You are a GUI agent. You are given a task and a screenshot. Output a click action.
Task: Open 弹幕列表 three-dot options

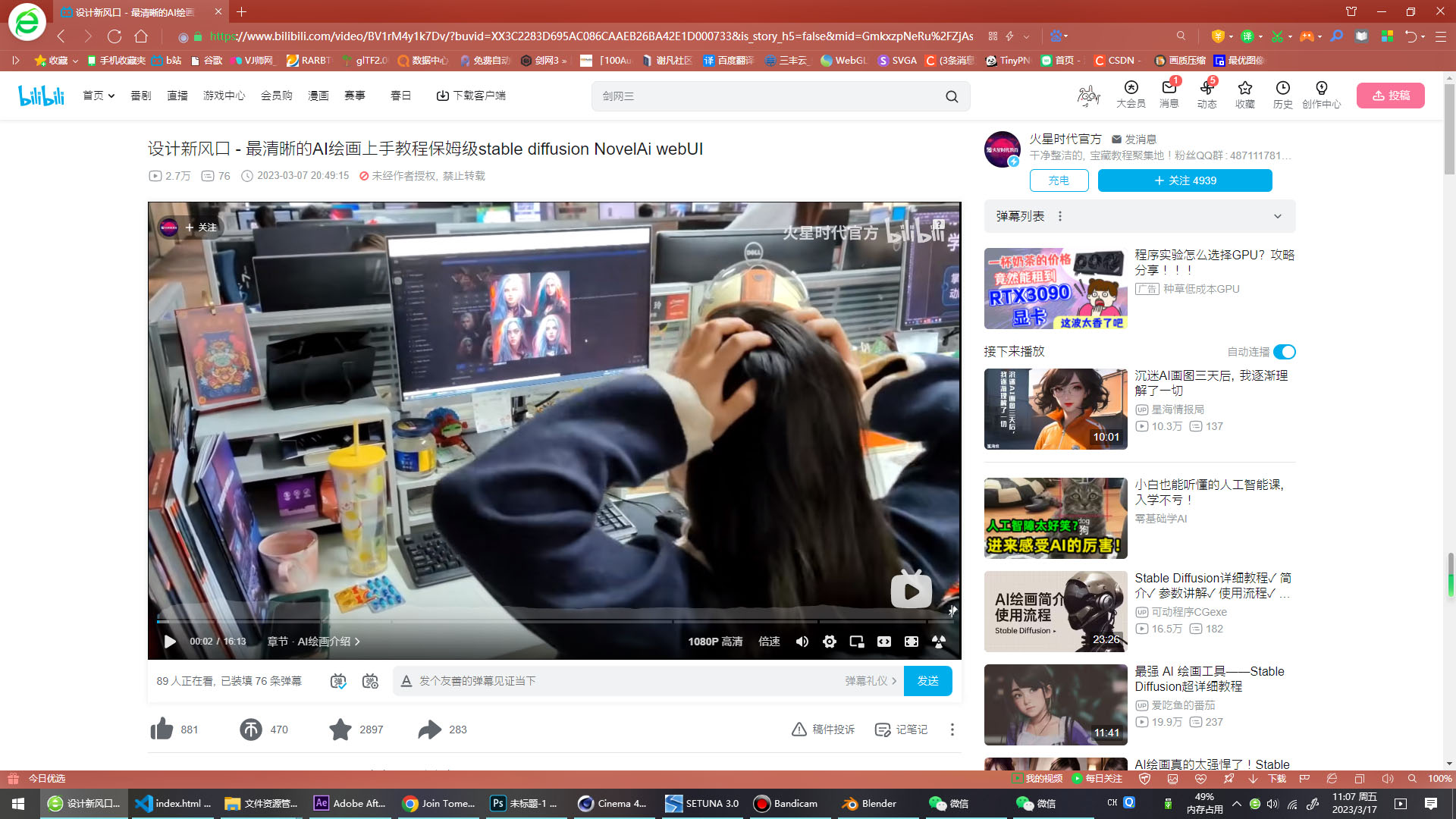point(1060,216)
